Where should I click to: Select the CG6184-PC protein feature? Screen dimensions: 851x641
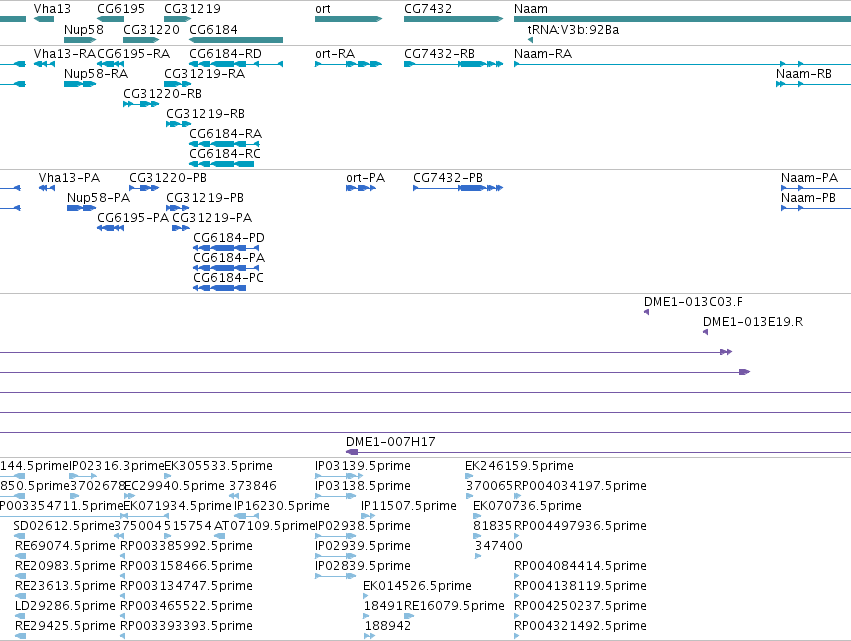(x=220, y=288)
